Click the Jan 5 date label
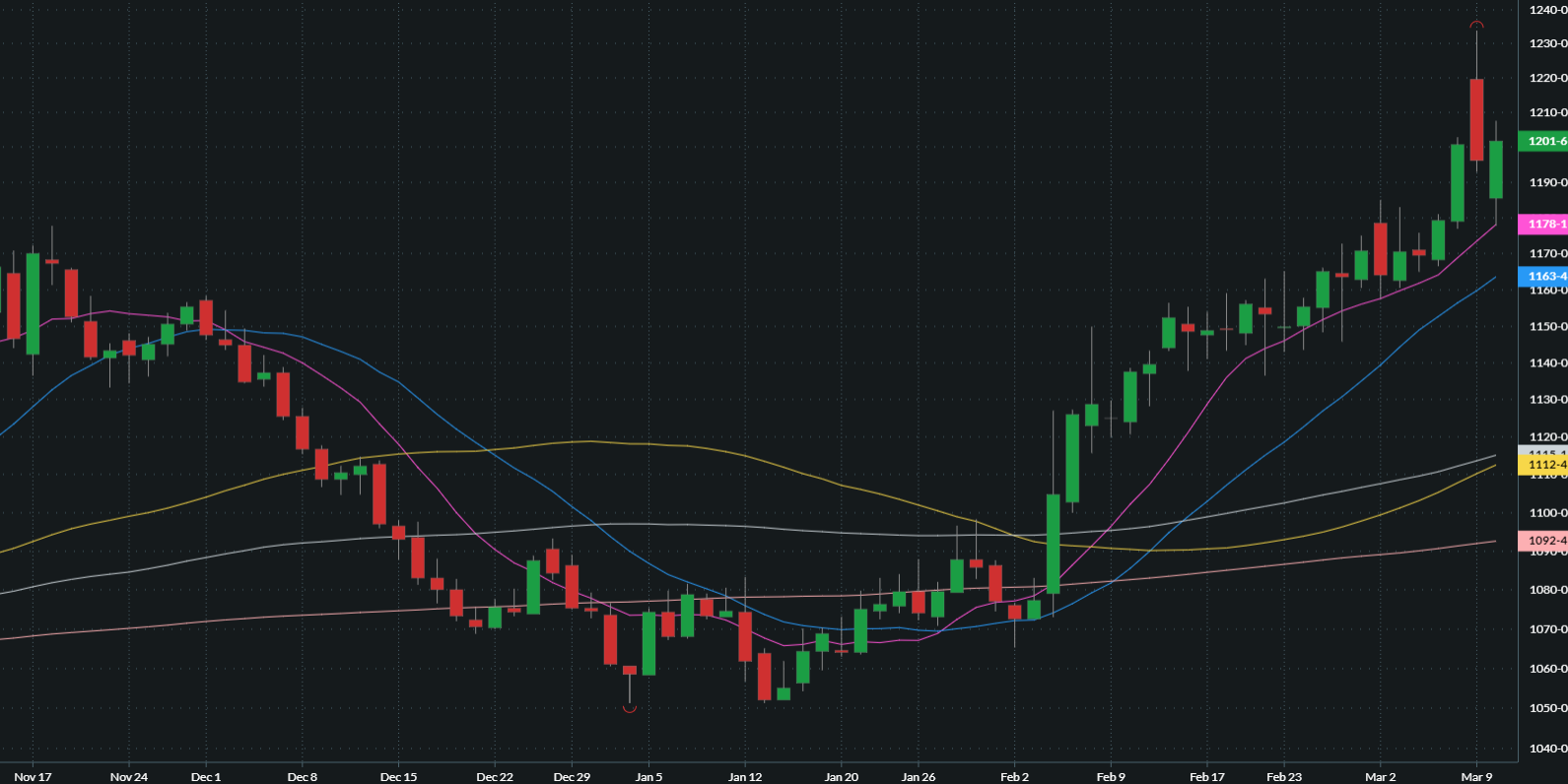The width and height of the screenshot is (1568, 784). tap(648, 776)
